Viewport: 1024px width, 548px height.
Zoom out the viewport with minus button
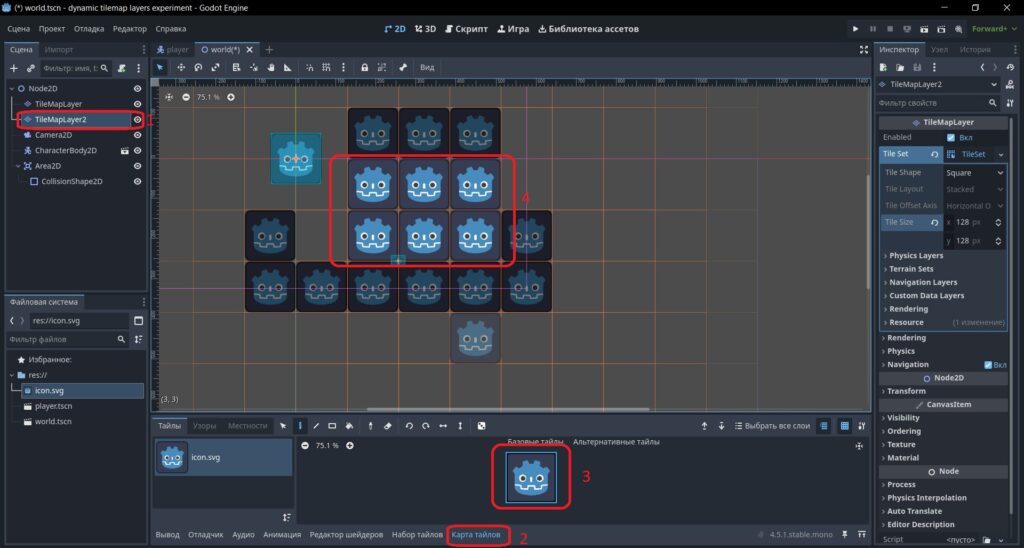tap(186, 97)
